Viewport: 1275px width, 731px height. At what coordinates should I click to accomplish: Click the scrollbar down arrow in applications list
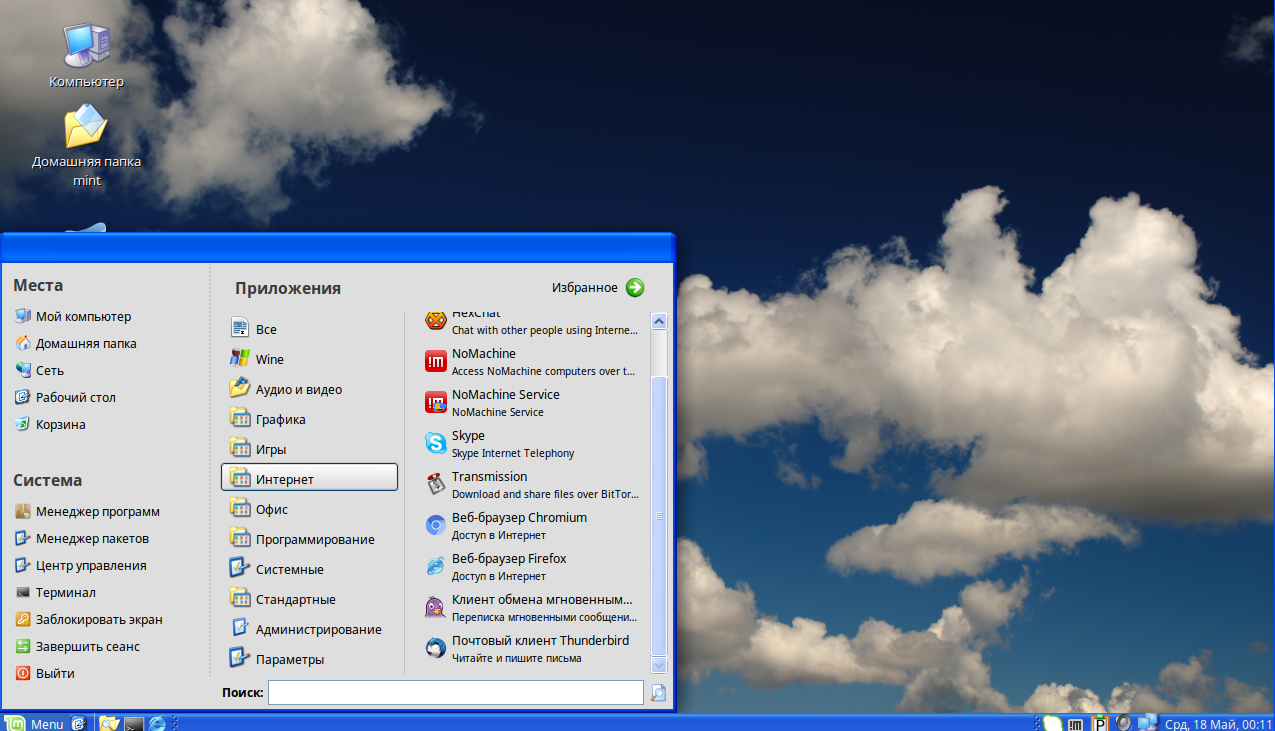click(x=658, y=665)
